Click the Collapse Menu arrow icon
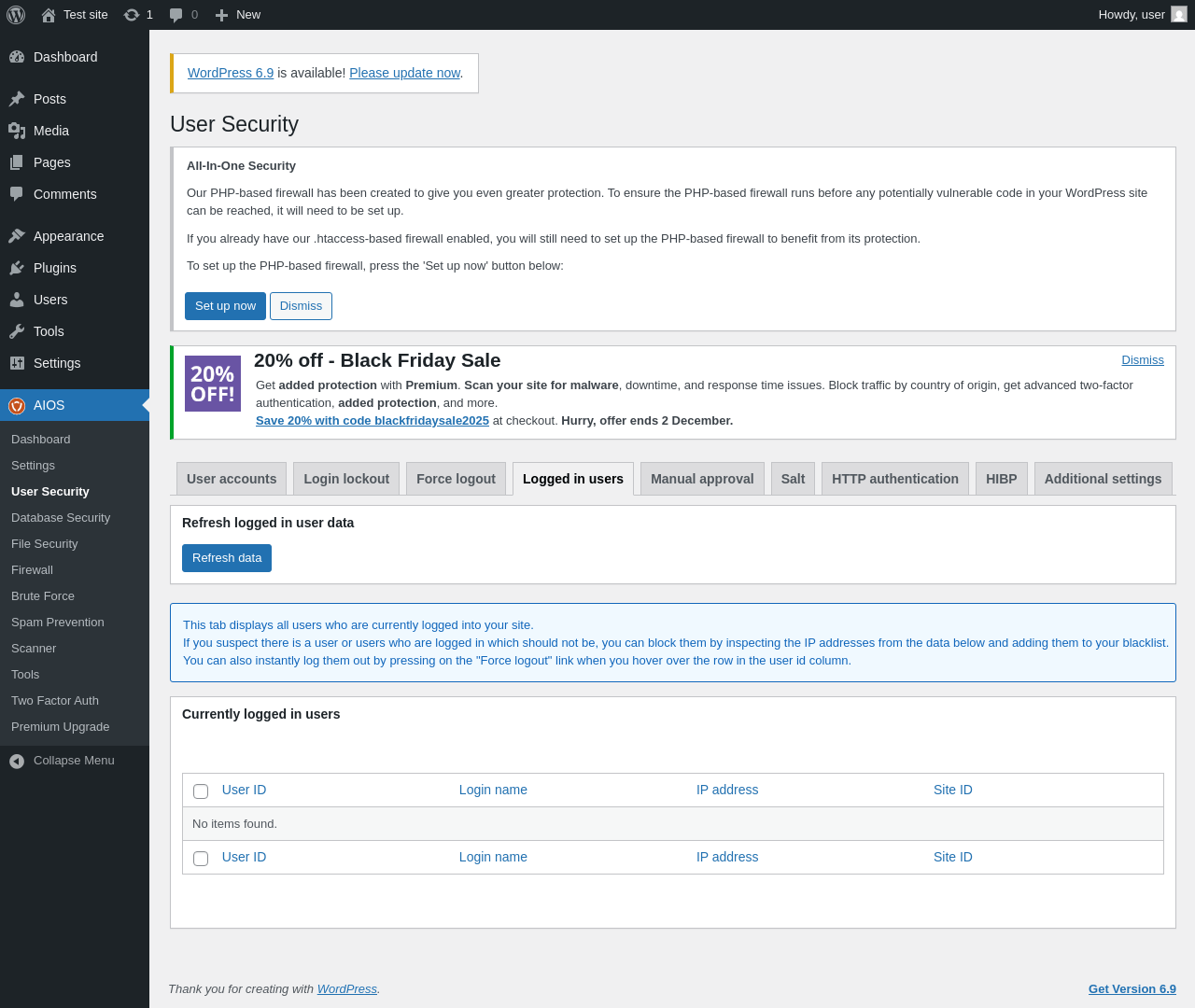This screenshot has height=1008, width=1195. click(x=17, y=762)
